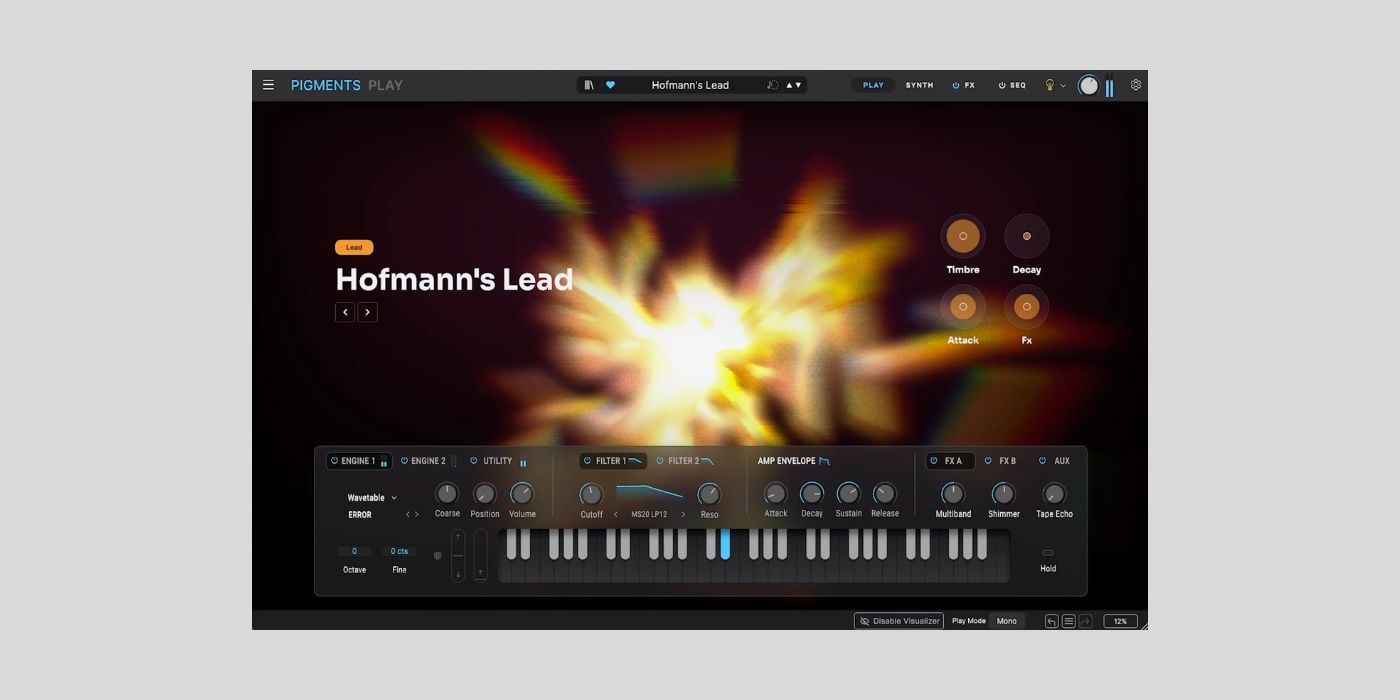Toggle UTILITY power button
Viewport: 1400px width, 700px height.
(x=474, y=461)
